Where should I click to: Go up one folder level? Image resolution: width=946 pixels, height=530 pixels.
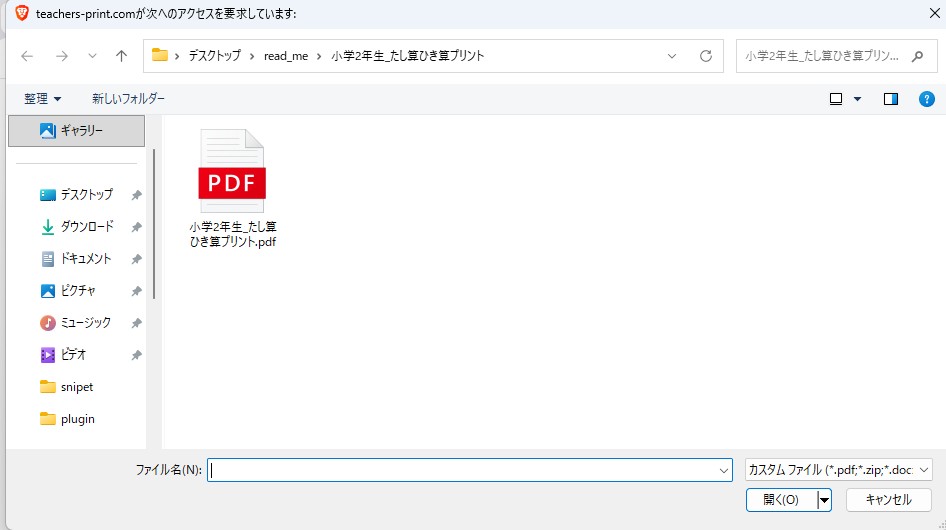click(x=121, y=56)
